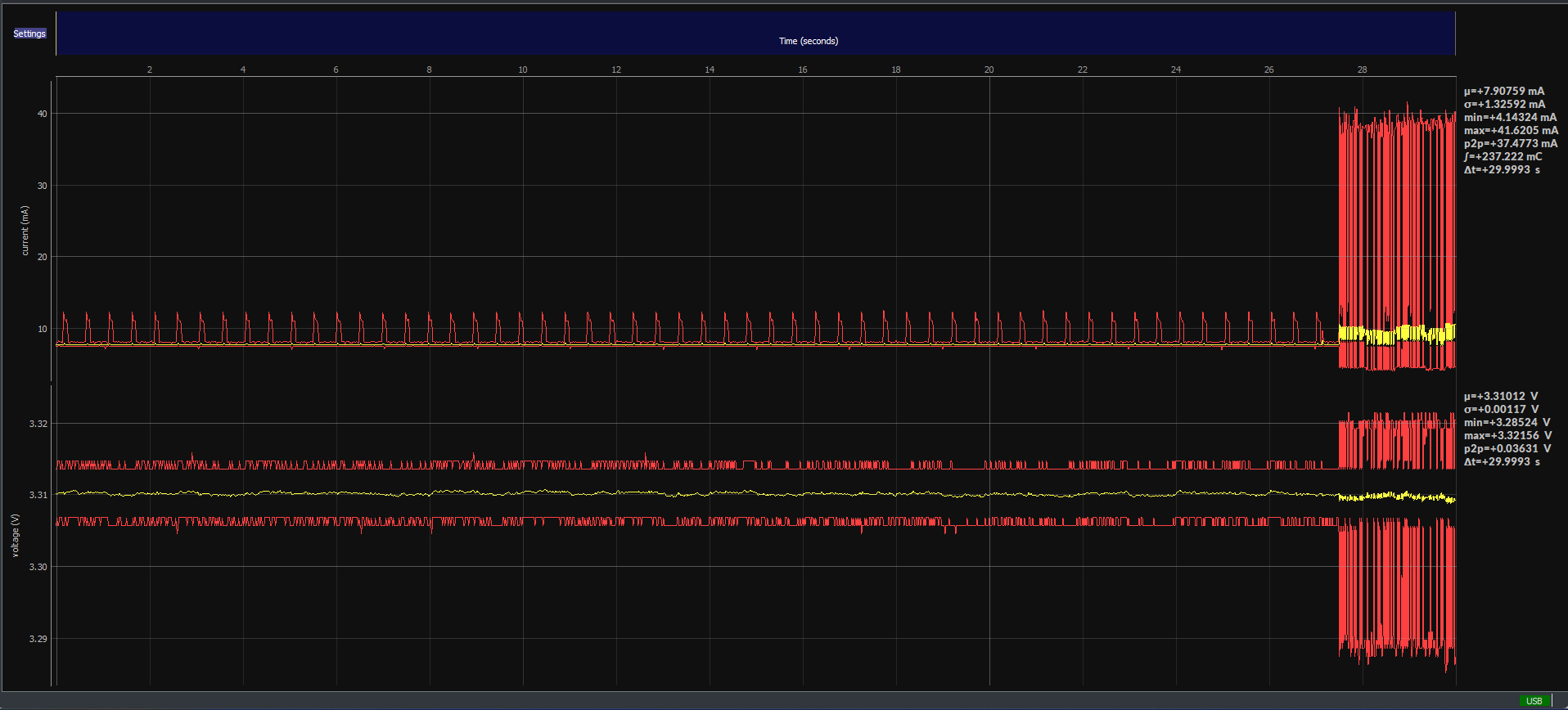The width and height of the screenshot is (1568, 710).
Task: Click the charge integral ∫=+237.222 mC
Action: click(x=1503, y=156)
